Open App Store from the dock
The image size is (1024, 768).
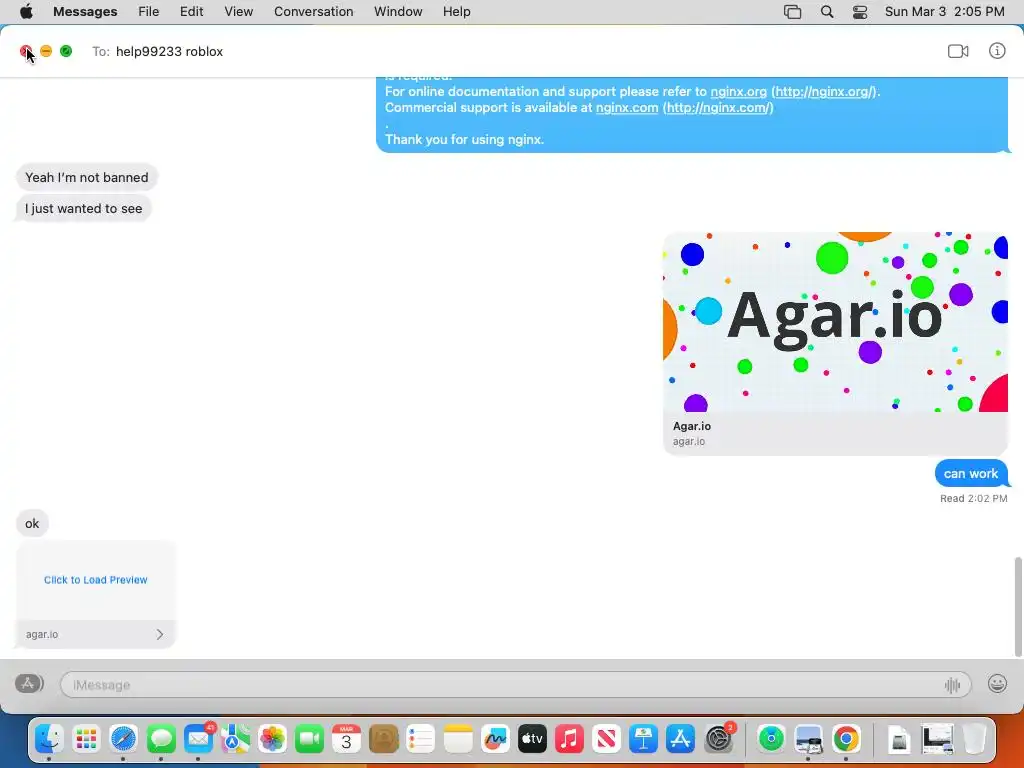point(680,739)
